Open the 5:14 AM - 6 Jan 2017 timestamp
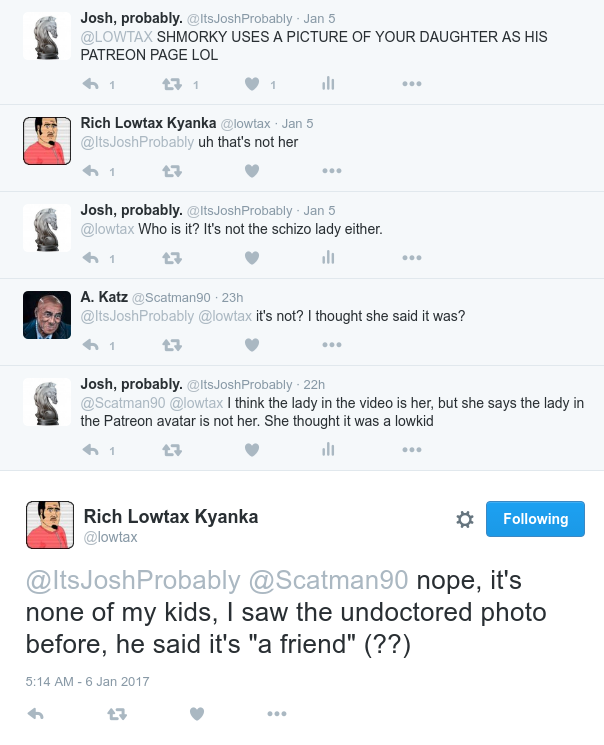This screenshot has height=745, width=604. (87, 681)
